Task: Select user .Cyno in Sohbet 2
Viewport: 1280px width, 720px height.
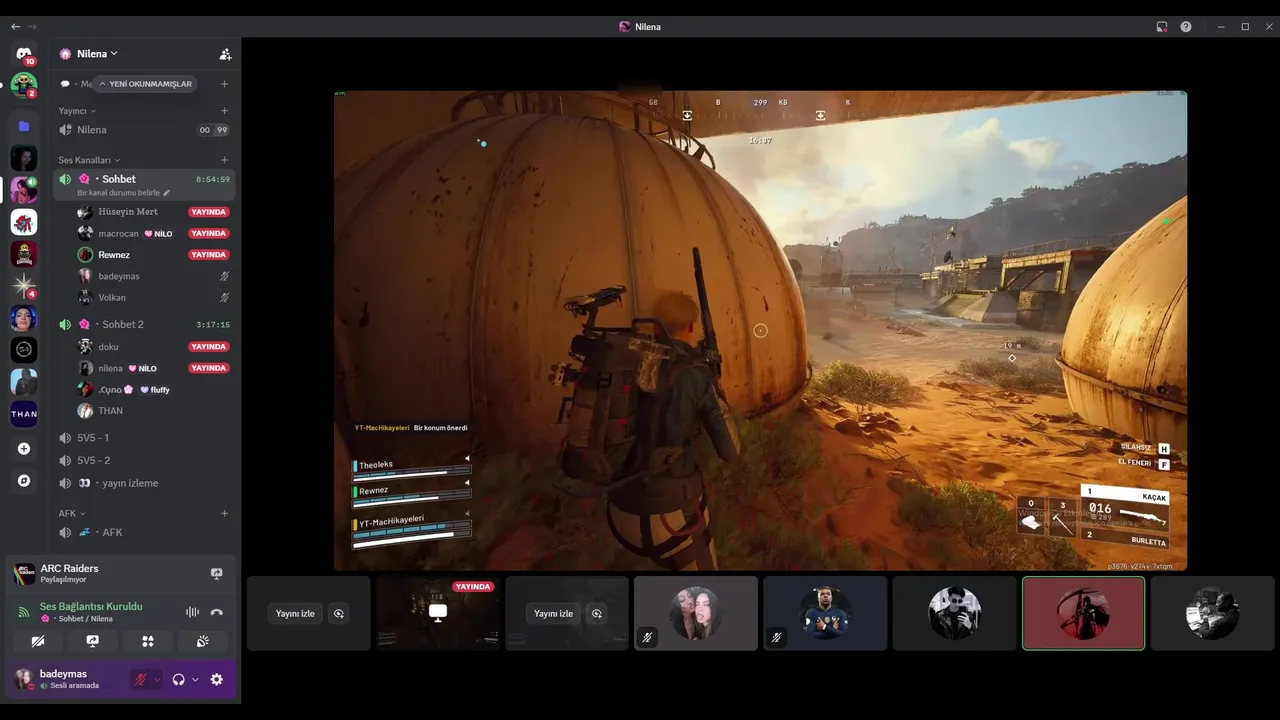Action: click(x=153, y=389)
